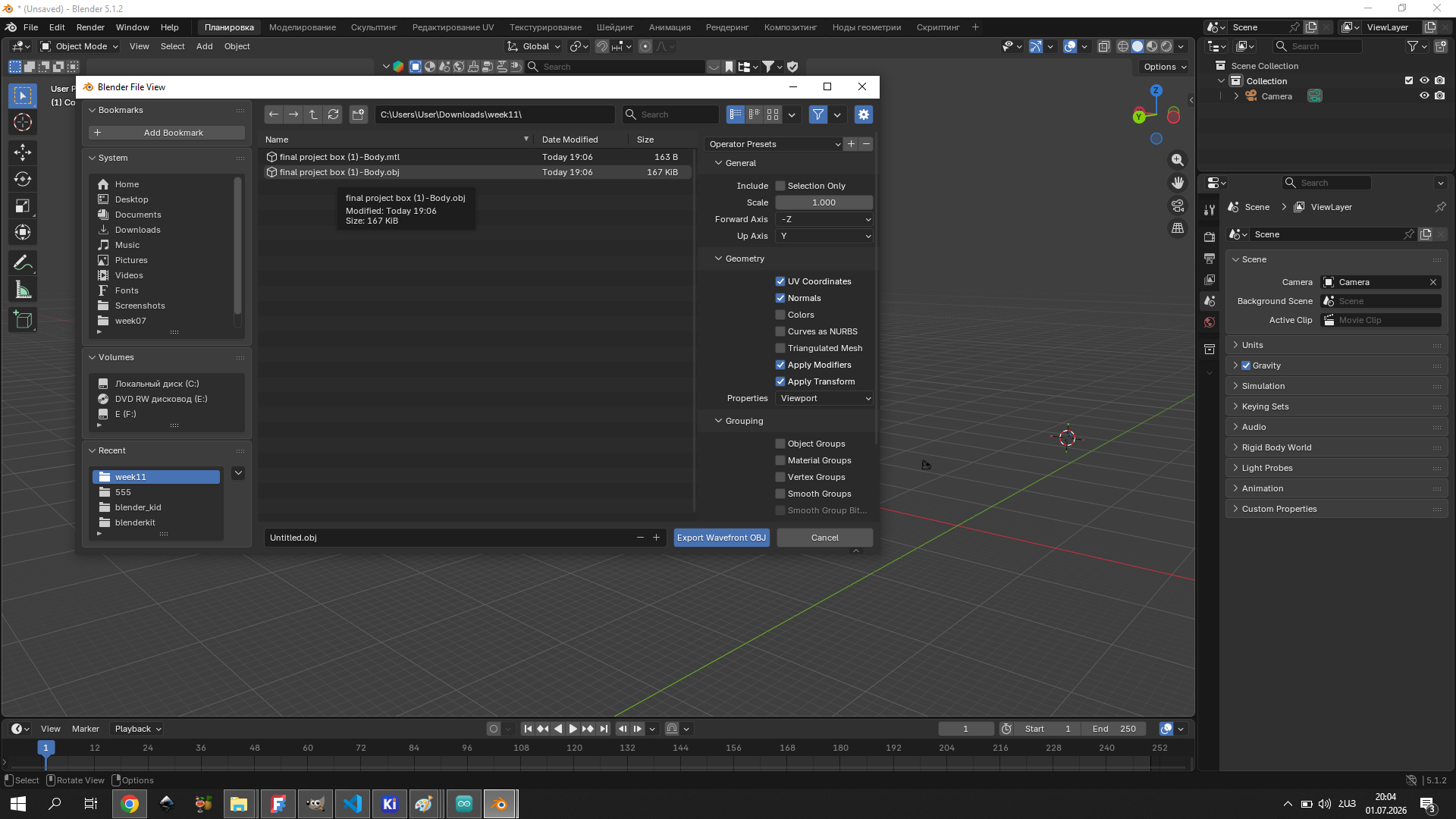Open Downloads in System list
Viewport: 1456px width, 819px height.
[x=137, y=230]
